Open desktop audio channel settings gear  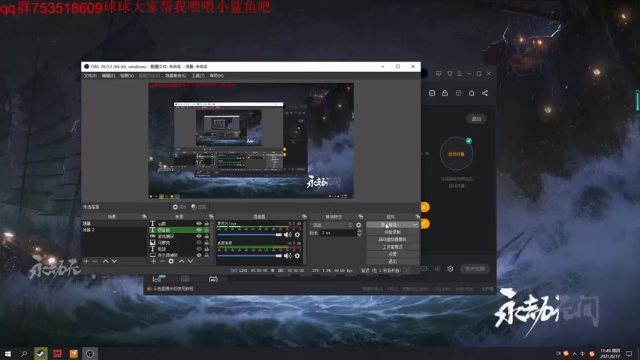click(x=297, y=256)
